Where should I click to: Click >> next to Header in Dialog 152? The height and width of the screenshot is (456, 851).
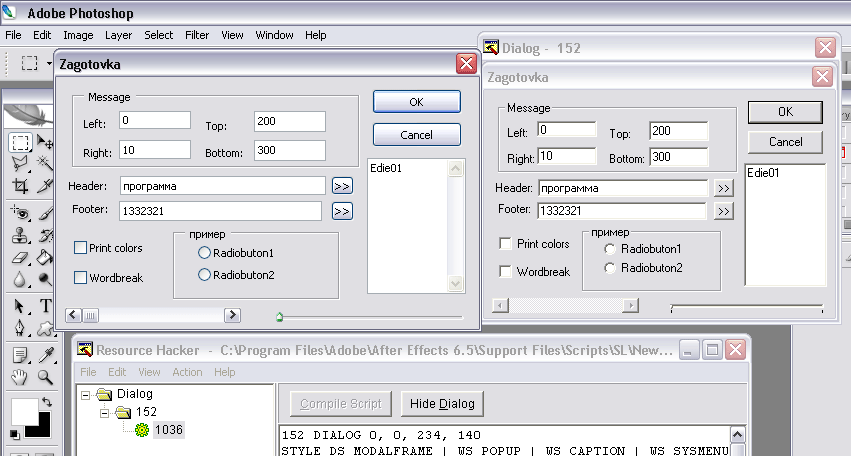point(723,188)
